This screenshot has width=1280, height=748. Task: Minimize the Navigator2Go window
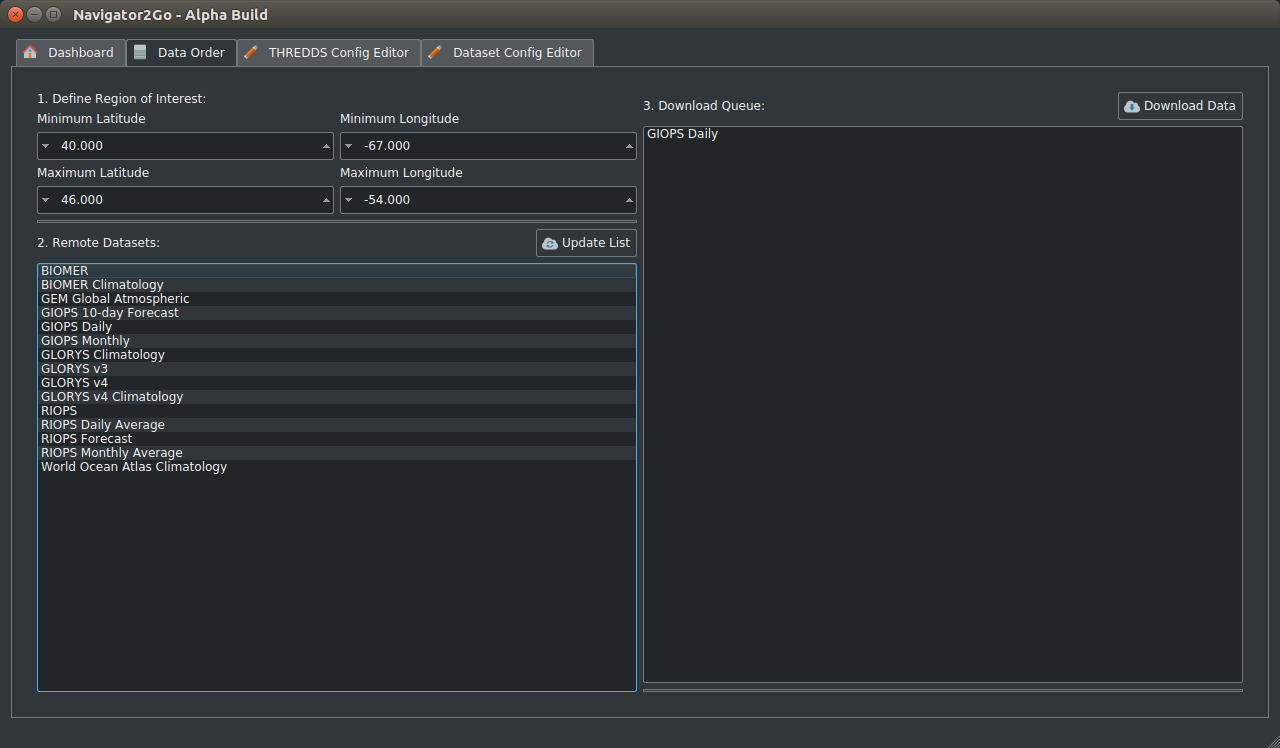click(34, 15)
